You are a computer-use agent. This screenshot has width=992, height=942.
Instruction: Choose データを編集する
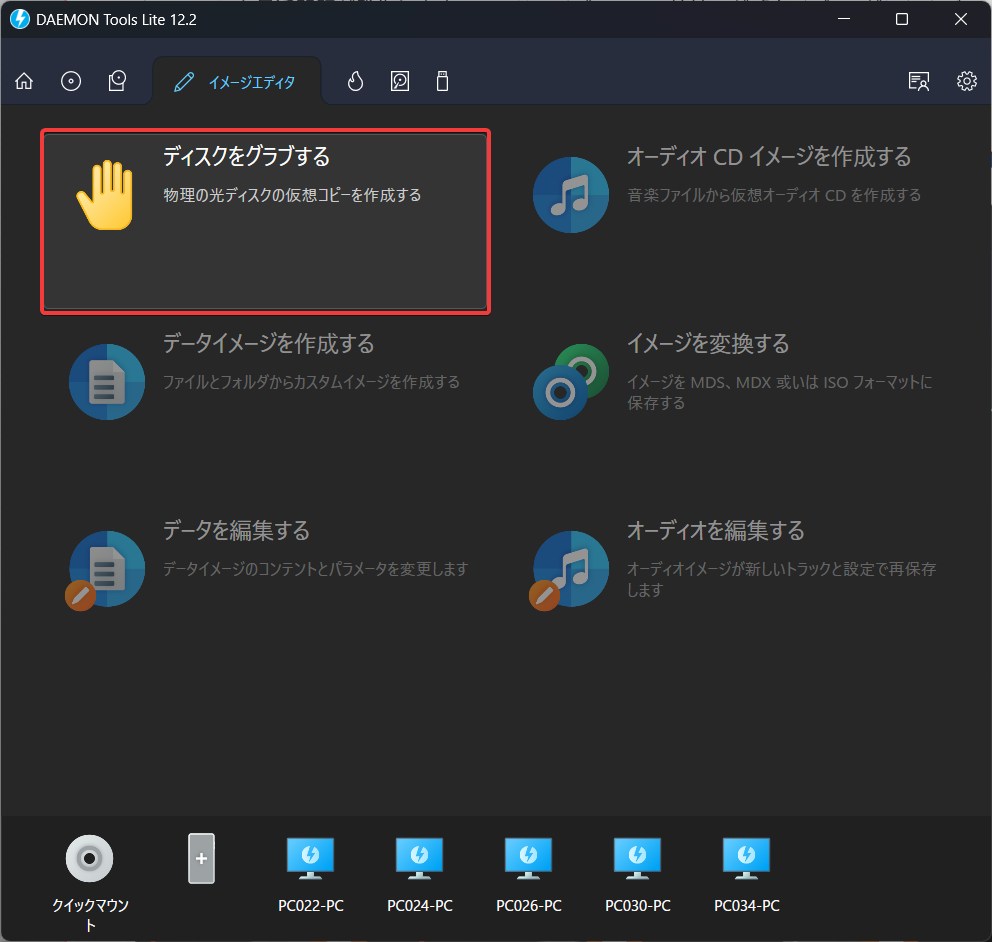click(237, 530)
